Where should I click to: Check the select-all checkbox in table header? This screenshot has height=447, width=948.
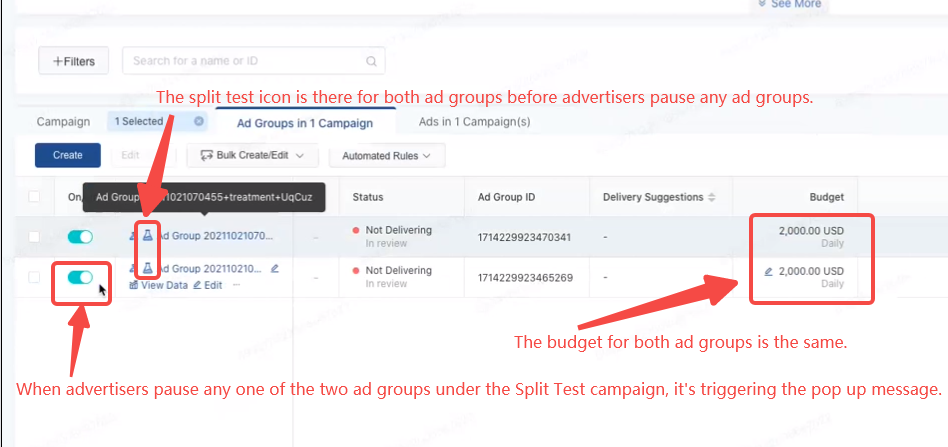coord(35,197)
